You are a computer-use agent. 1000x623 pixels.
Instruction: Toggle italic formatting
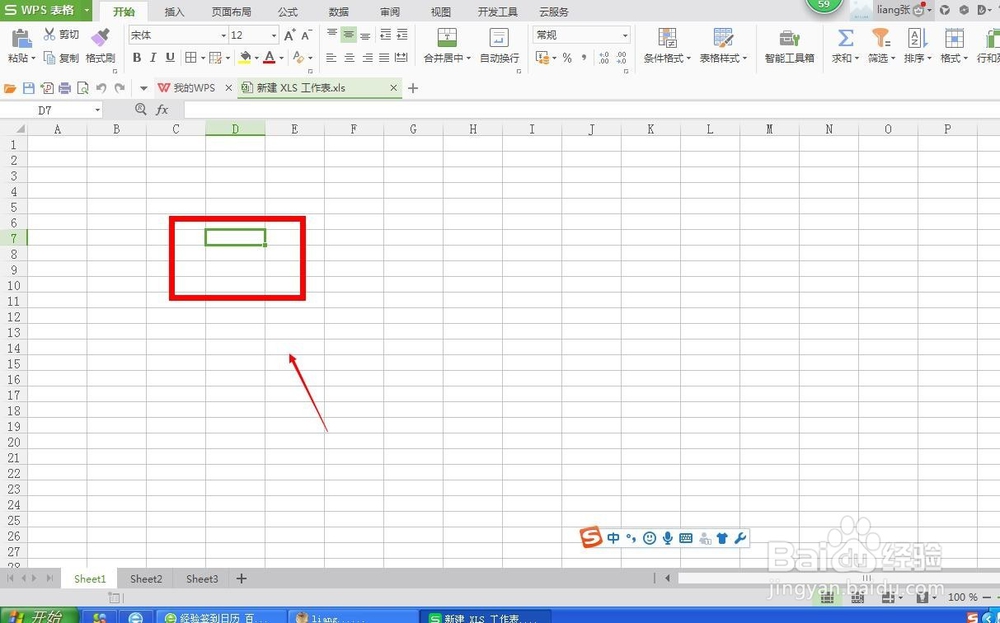(153, 58)
